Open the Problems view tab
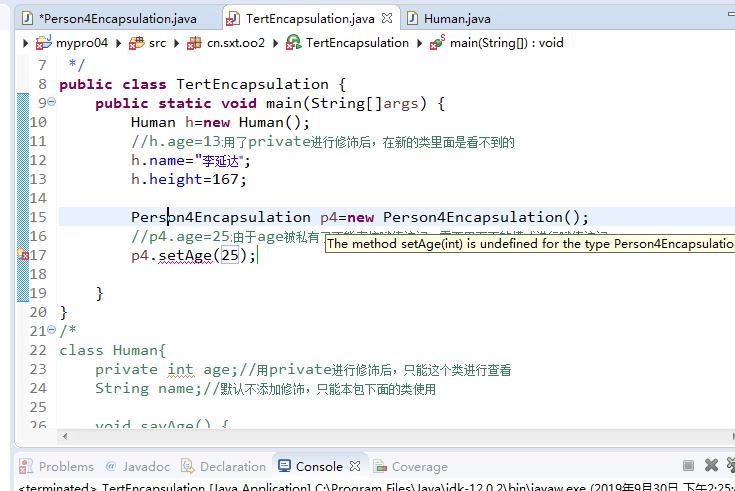The image size is (735, 491). (x=56, y=466)
